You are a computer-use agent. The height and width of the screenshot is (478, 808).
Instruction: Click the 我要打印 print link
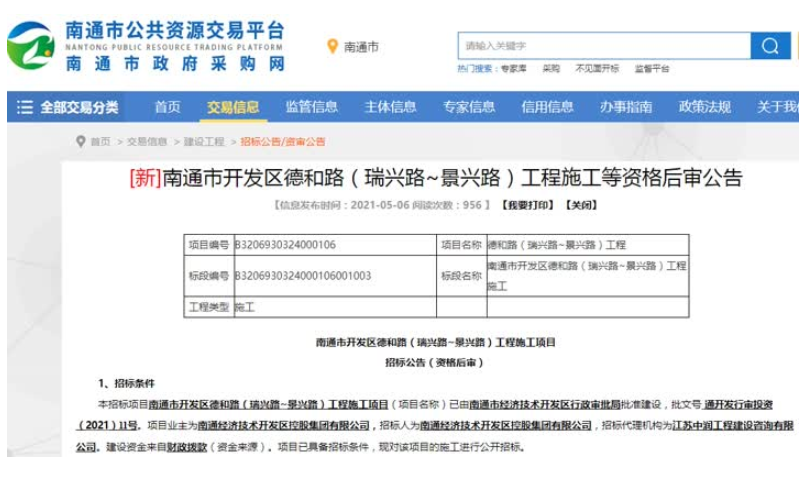pyautogui.click(x=529, y=205)
